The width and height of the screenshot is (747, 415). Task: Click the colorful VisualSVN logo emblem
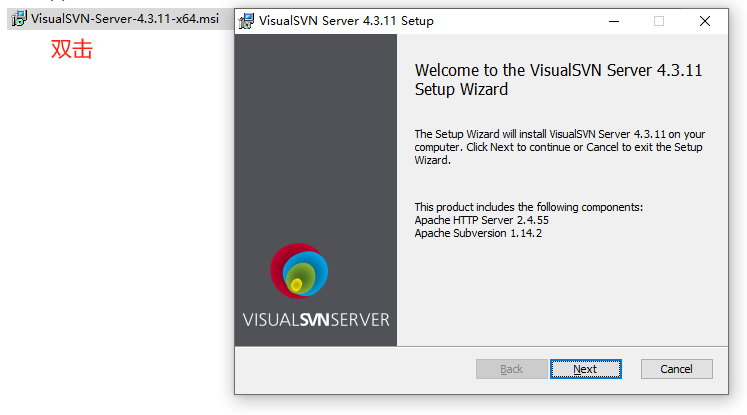pyautogui.click(x=299, y=271)
